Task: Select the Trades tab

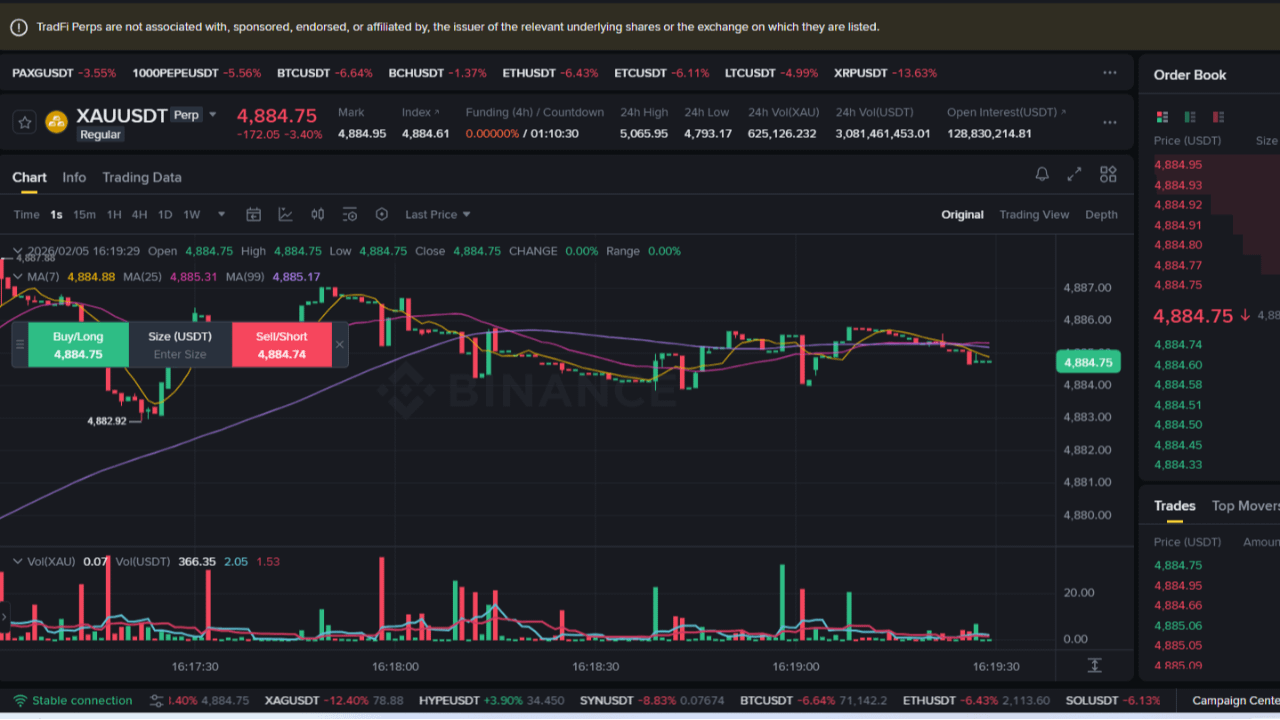Action: 1174,506
